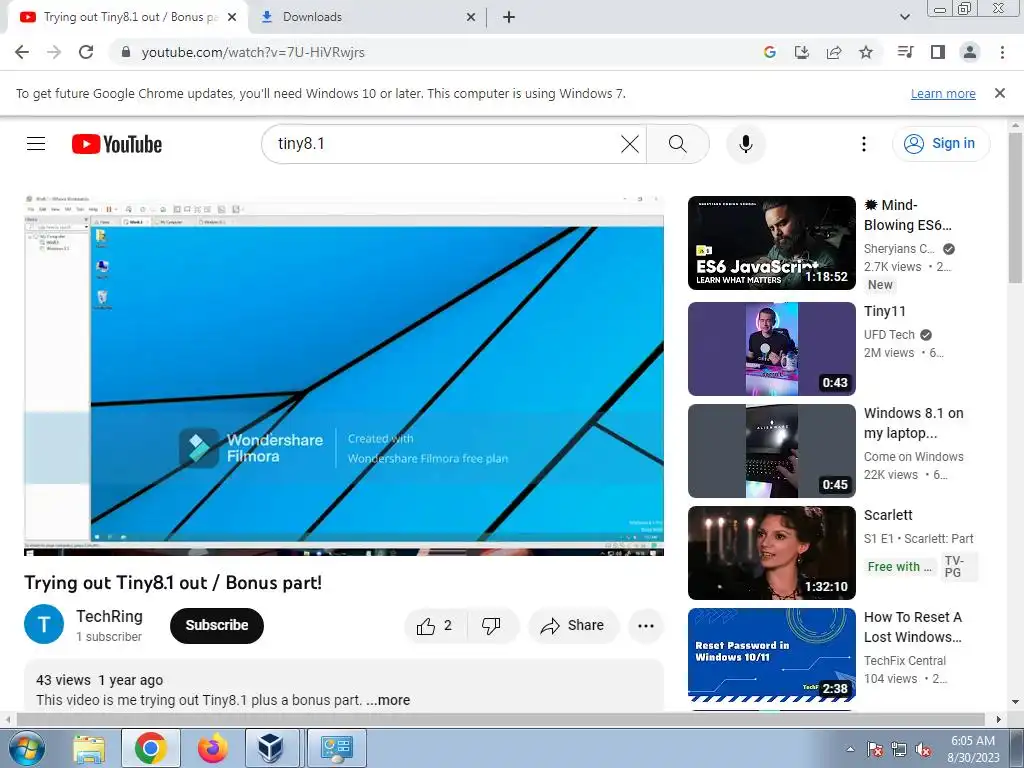Click the install app icon in address bar

click(x=802, y=52)
